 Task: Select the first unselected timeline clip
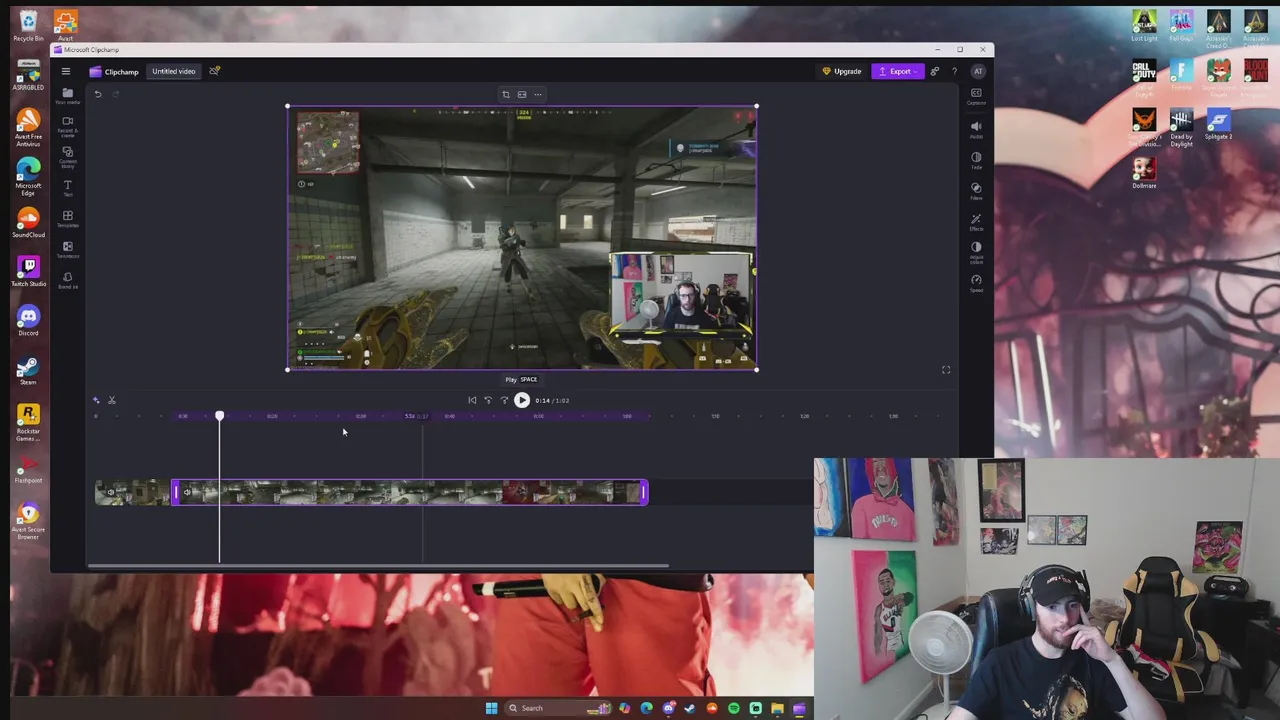pos(133,492)
